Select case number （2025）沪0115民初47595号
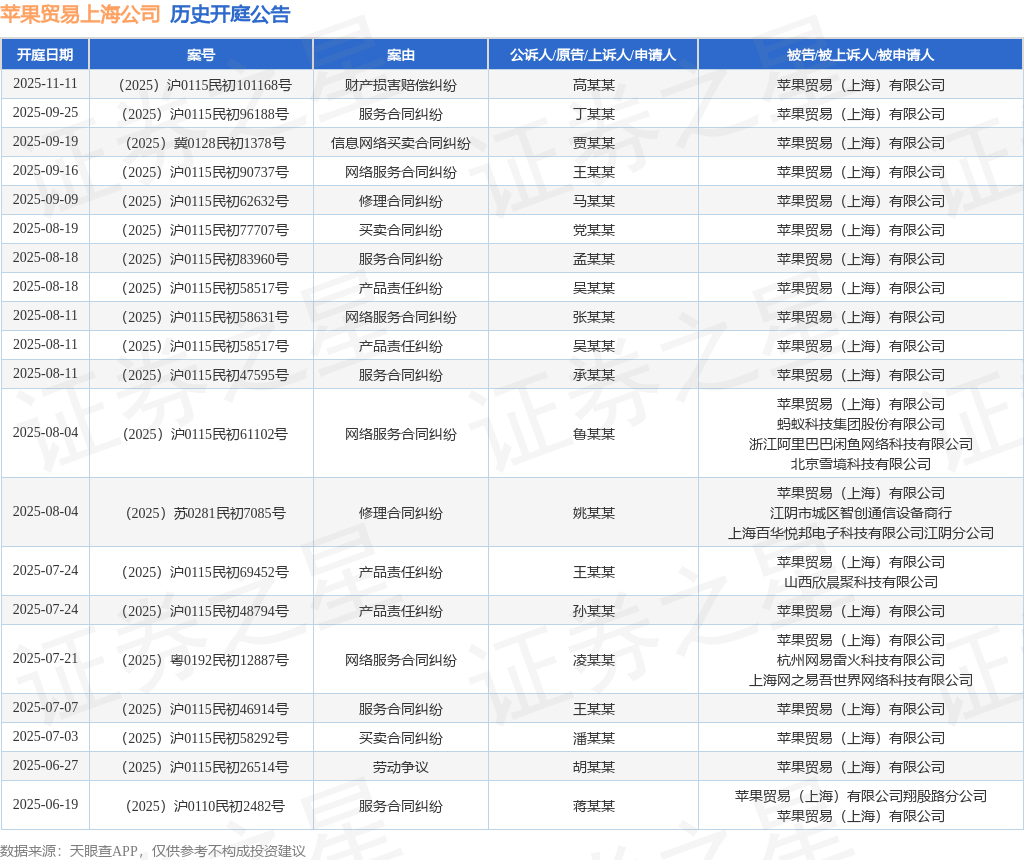Viewport: 1024px width, 860px height. point(201,375)
